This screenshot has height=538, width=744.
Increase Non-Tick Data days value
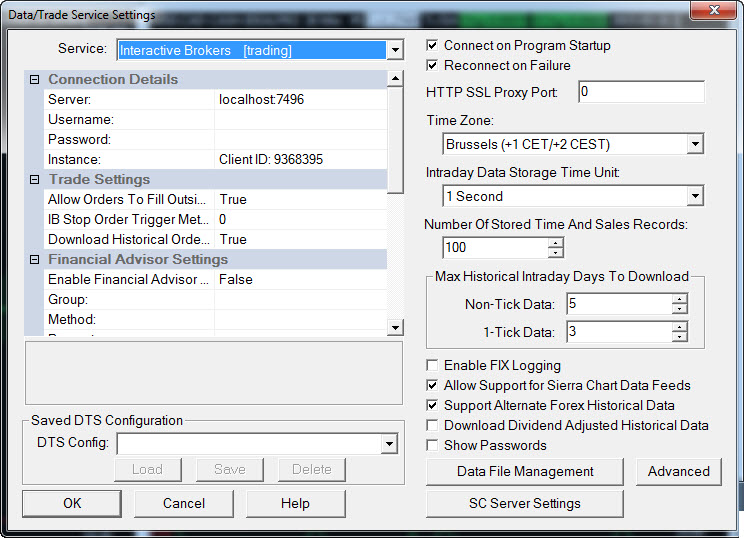(x=679, y=299)
